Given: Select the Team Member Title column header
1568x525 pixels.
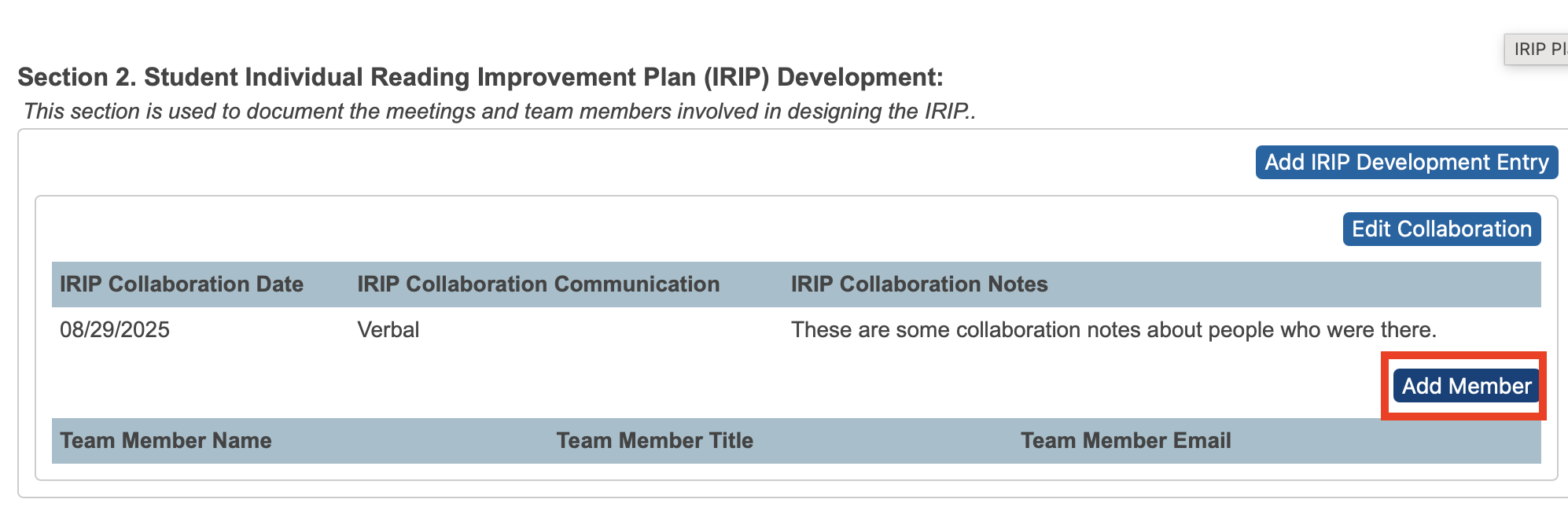Looking at the screenshot, I should click(x=654, y=440).
